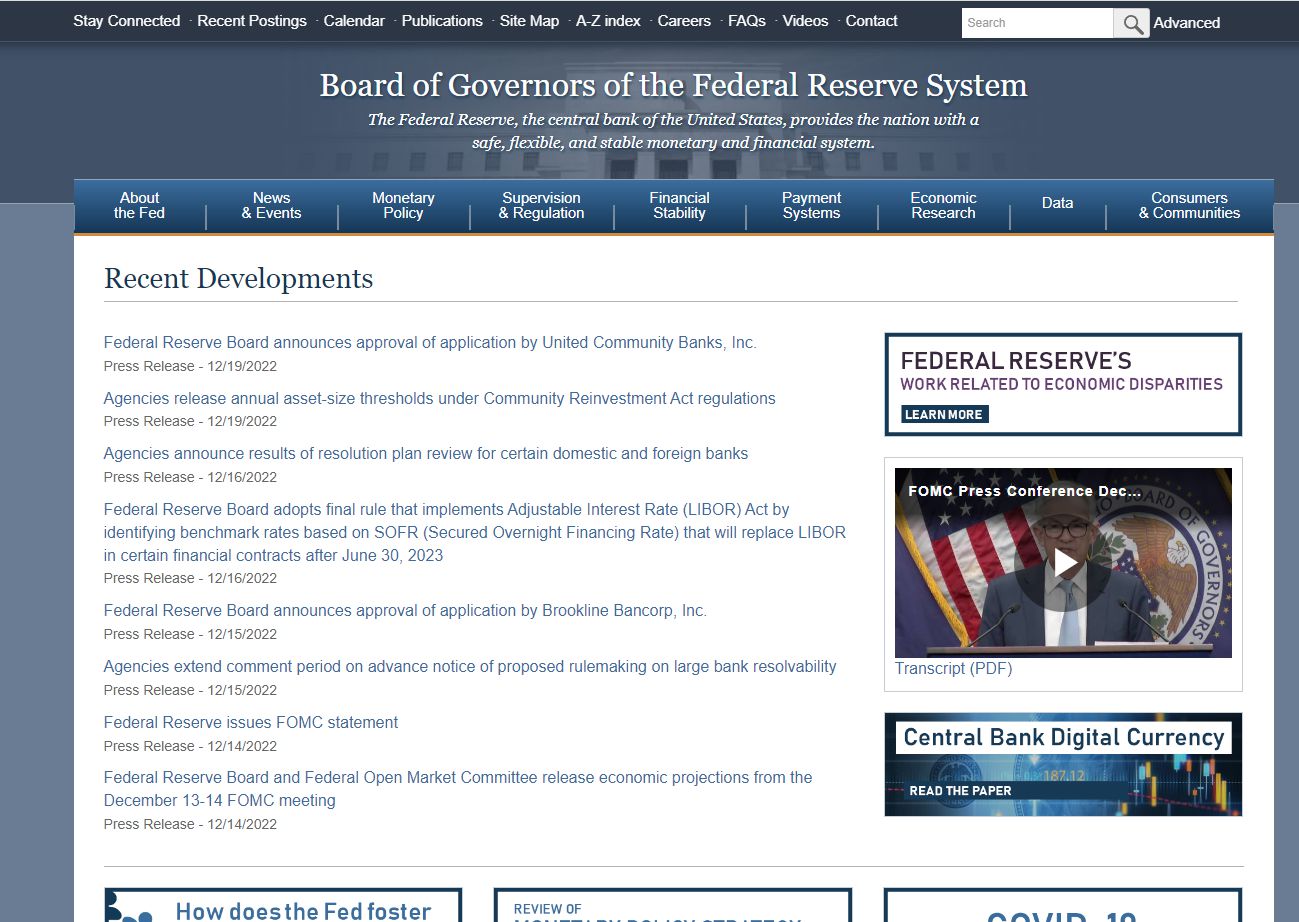Open Federal Reserve's economic disparities banner heading

[1016, 361]
